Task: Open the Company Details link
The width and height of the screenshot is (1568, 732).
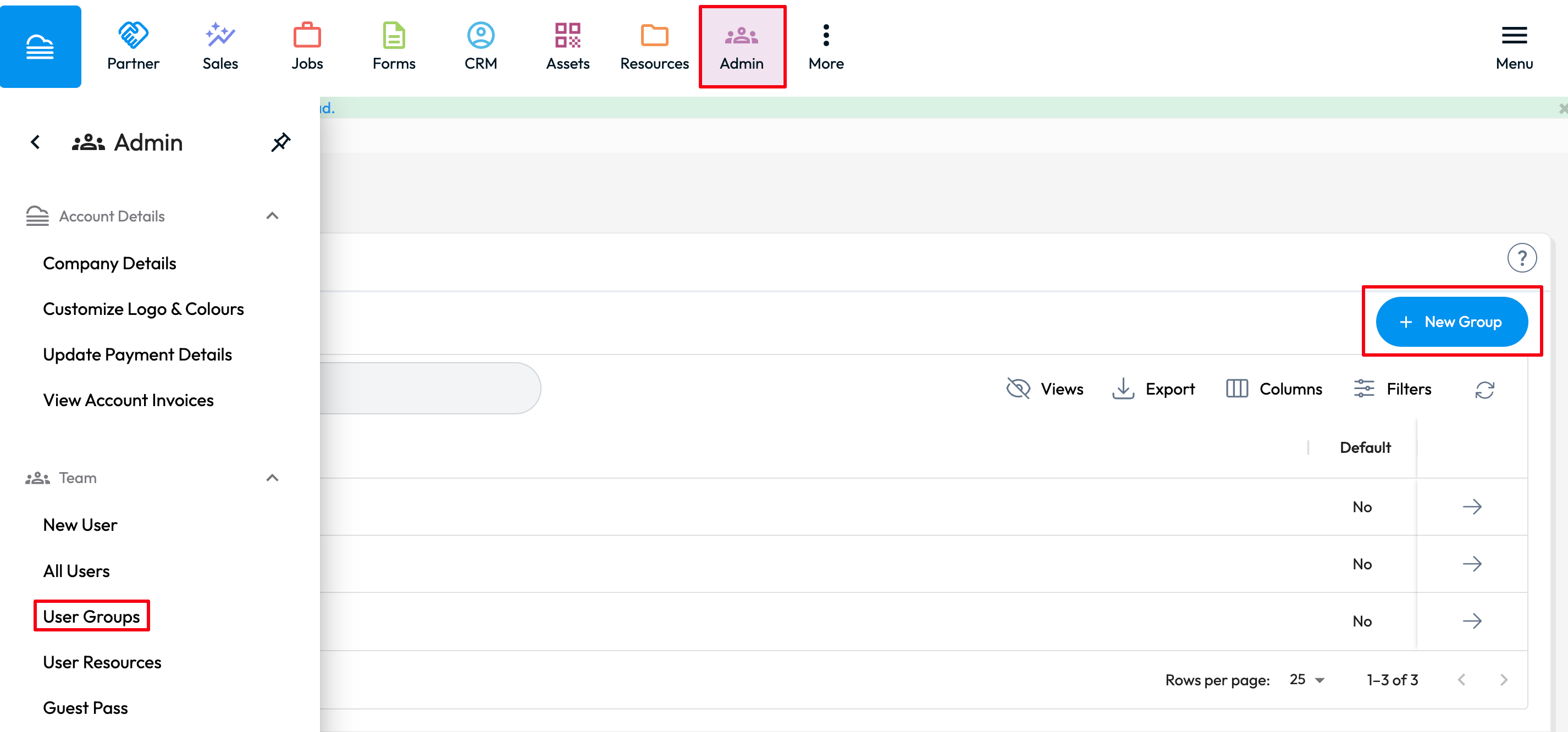Action: pyautogui.click(x=109, y=263)
